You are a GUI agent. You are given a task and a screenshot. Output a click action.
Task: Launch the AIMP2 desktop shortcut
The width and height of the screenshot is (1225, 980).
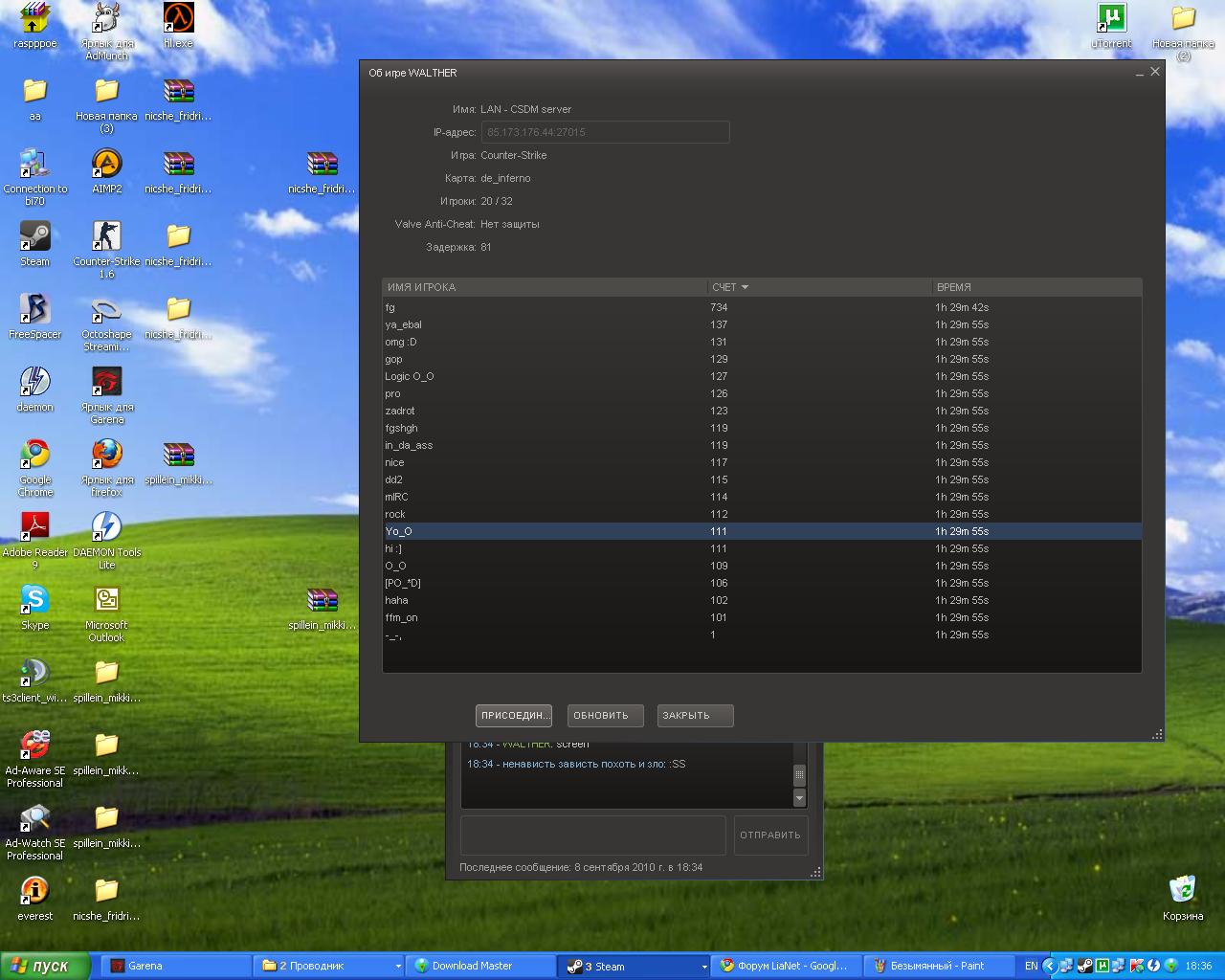(x=106, y=171)
